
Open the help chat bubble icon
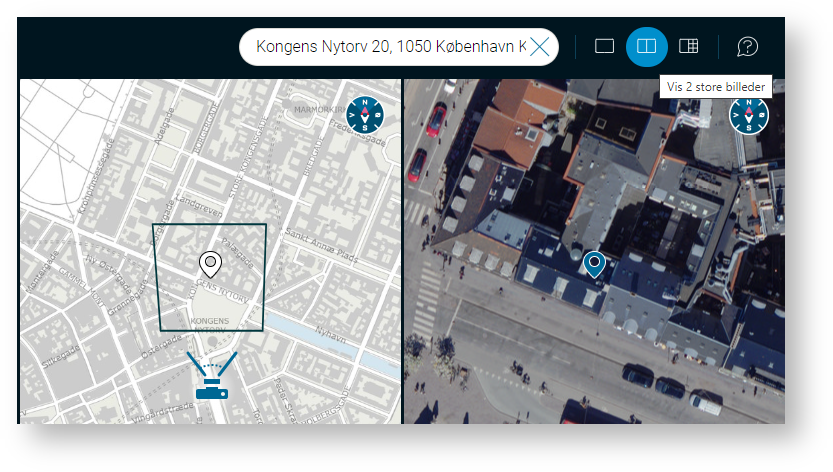[747, 46]
